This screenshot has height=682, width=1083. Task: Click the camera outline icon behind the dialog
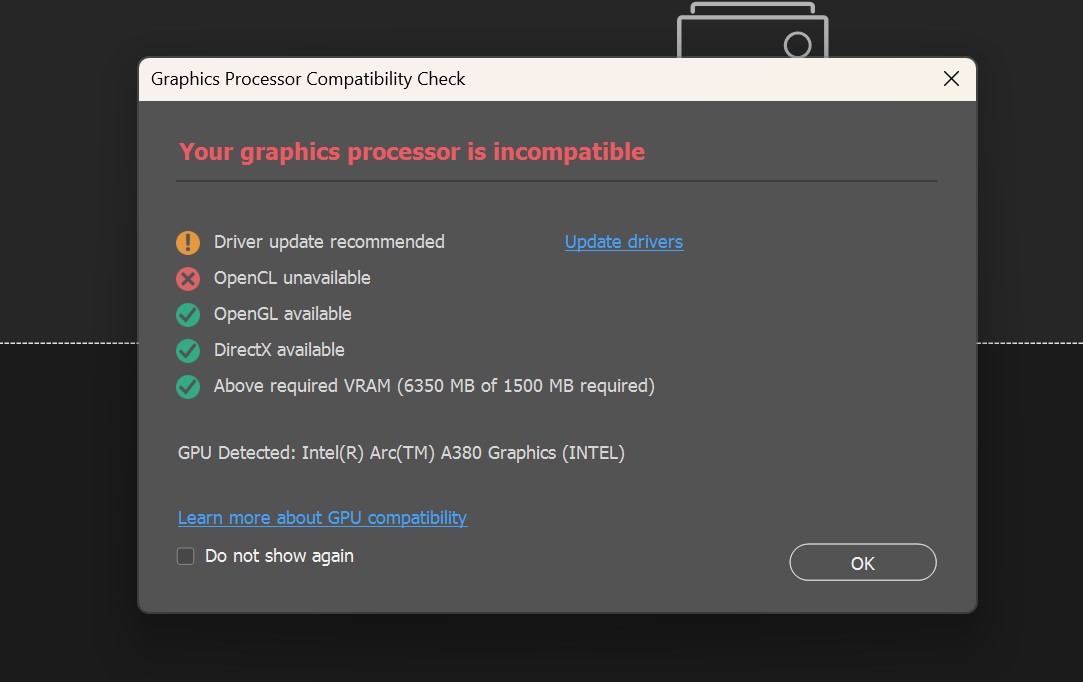point(752,30)
